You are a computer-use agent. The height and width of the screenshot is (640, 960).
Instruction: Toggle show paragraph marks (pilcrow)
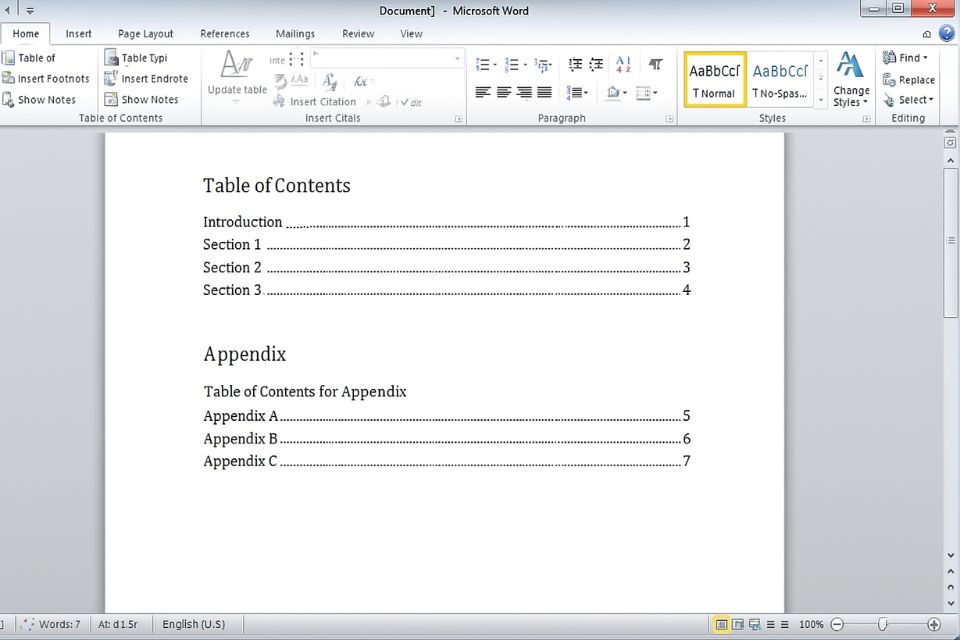(655, 64)
